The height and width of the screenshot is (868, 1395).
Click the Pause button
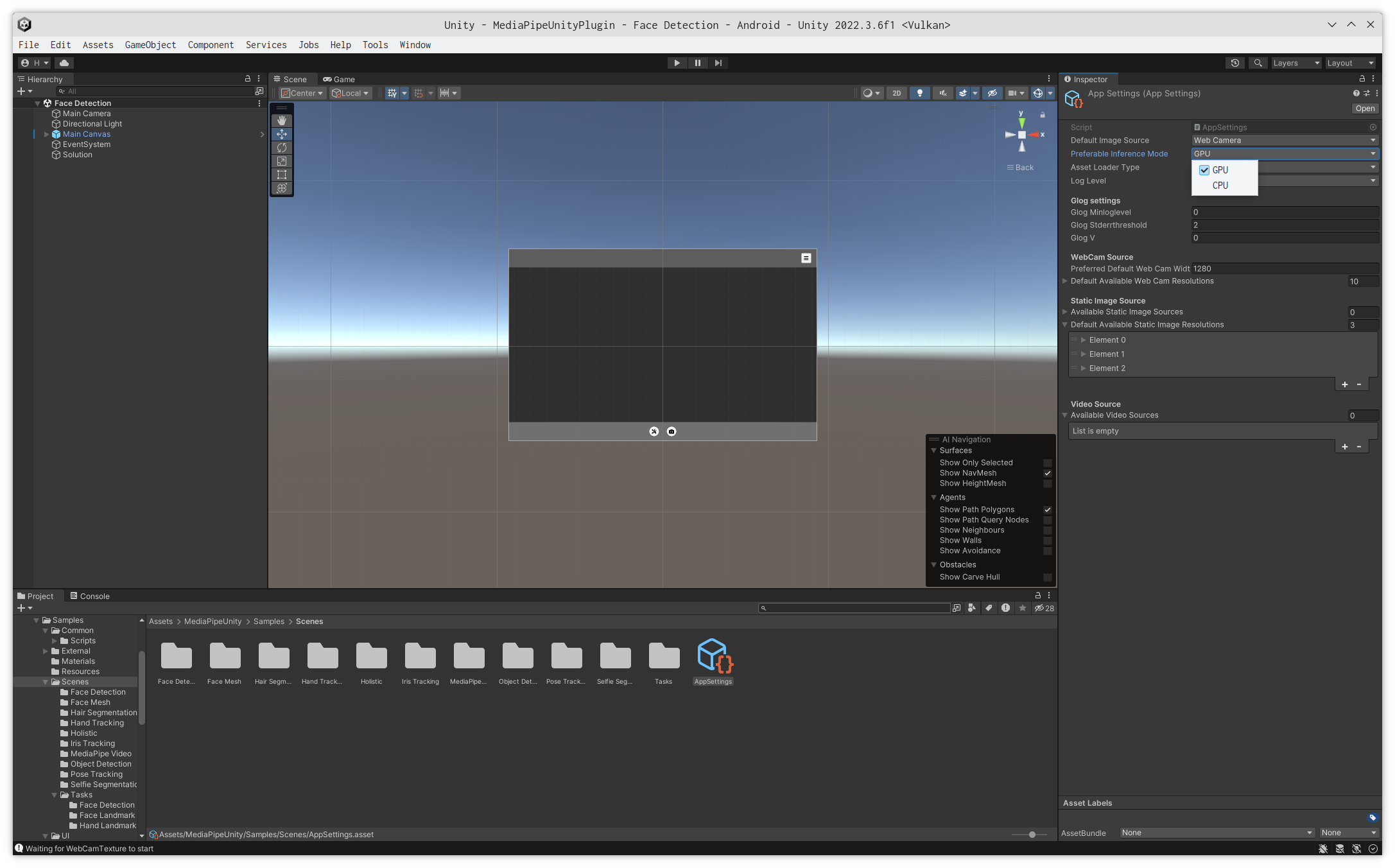coord(697,63)
